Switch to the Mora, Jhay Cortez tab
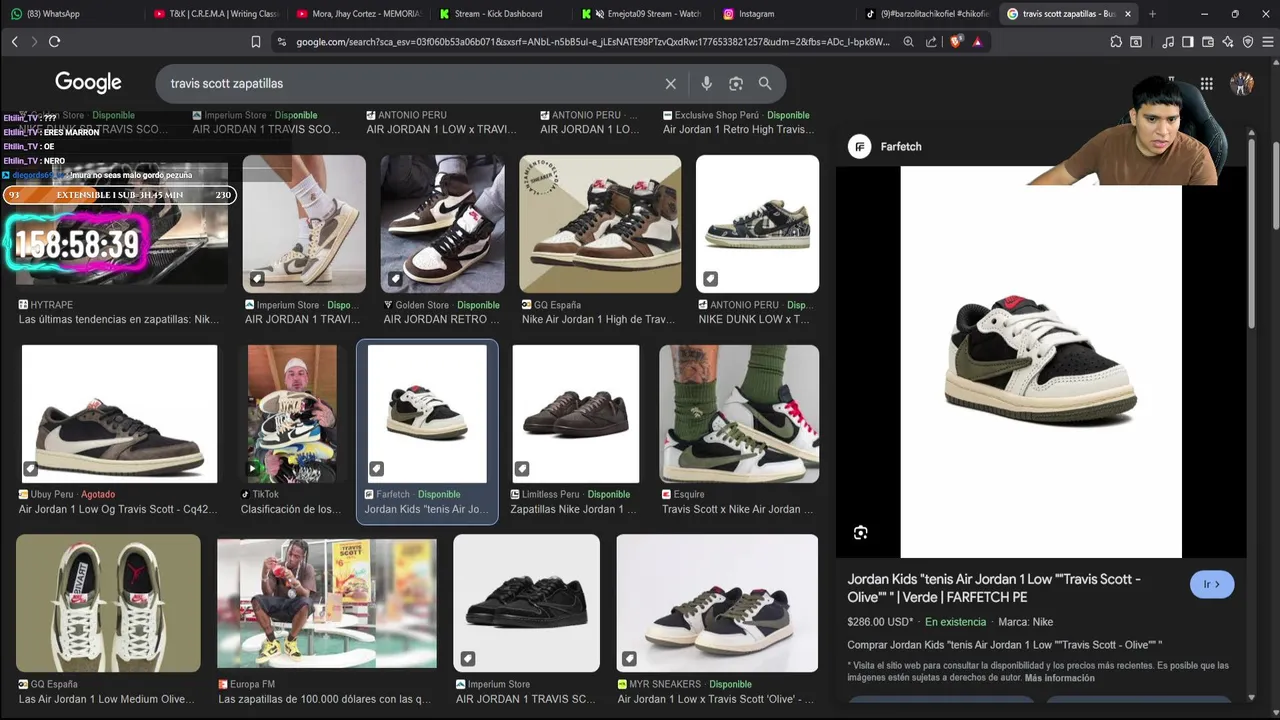The height and width of the screenshot is (720, 1280). click(358, 14)
